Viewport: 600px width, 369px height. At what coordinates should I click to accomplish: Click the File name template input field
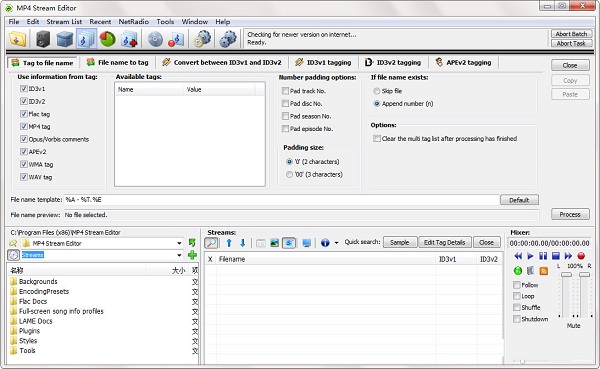pyautogui.click(x=281, y=200)
